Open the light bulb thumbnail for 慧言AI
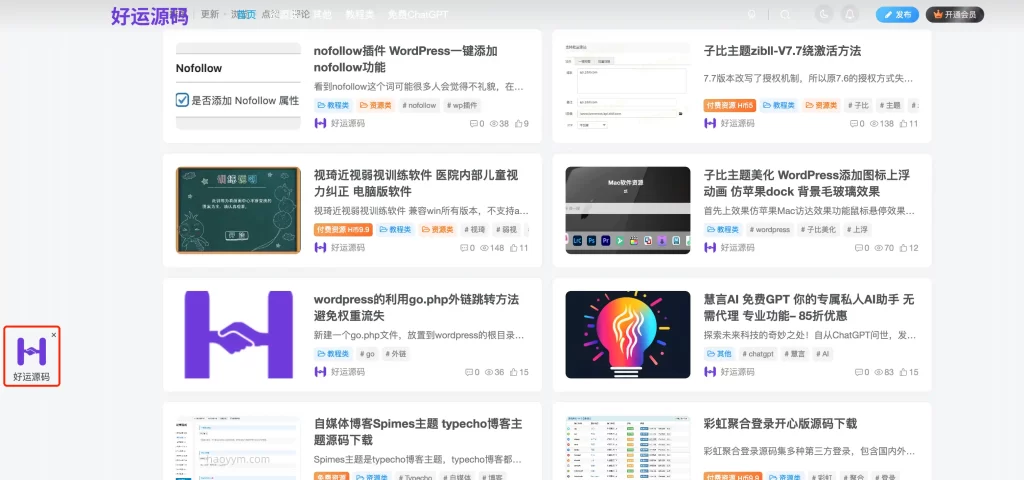Viewport: 1024px width, 480px height. pos(627,334)
